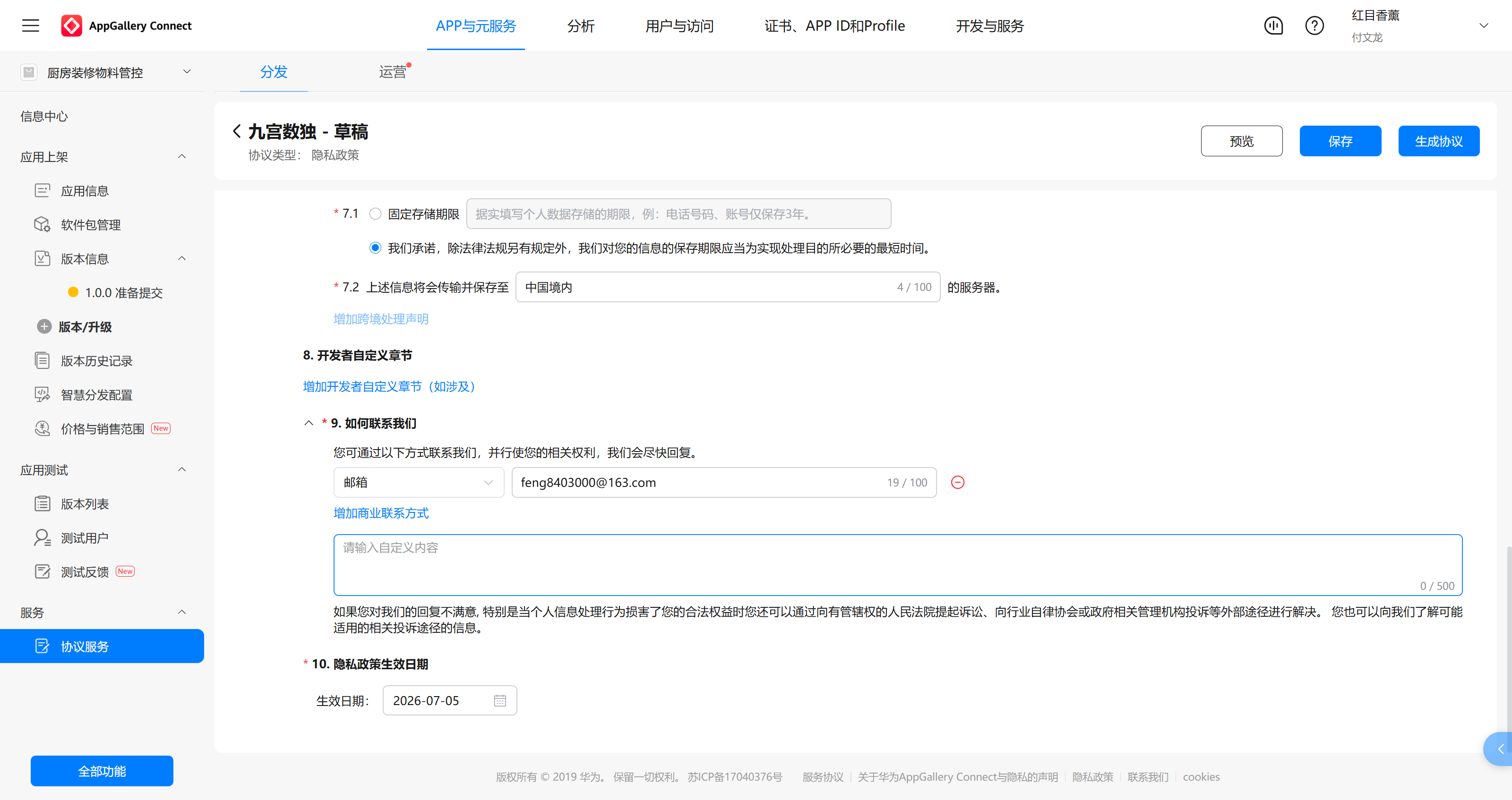Screen dimensions: 1512x800
Task: Click the 全部功能 button
Action: point(102,771)
